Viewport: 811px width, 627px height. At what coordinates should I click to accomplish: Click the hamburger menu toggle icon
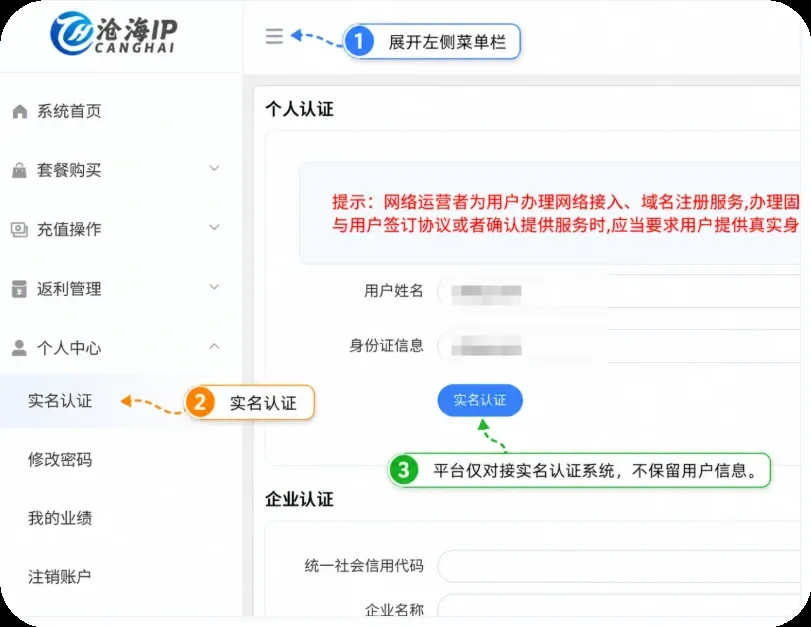click(x=274, y=36)
